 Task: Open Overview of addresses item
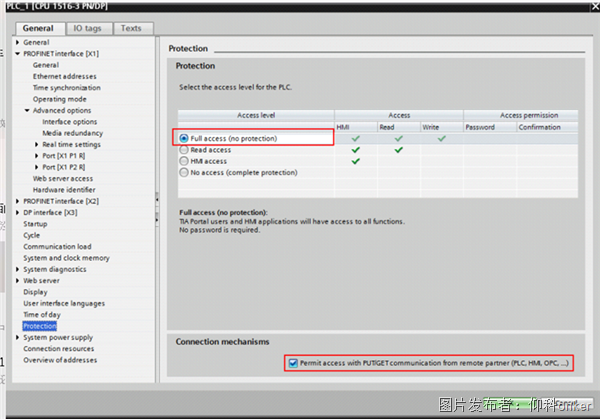[60, 360]
